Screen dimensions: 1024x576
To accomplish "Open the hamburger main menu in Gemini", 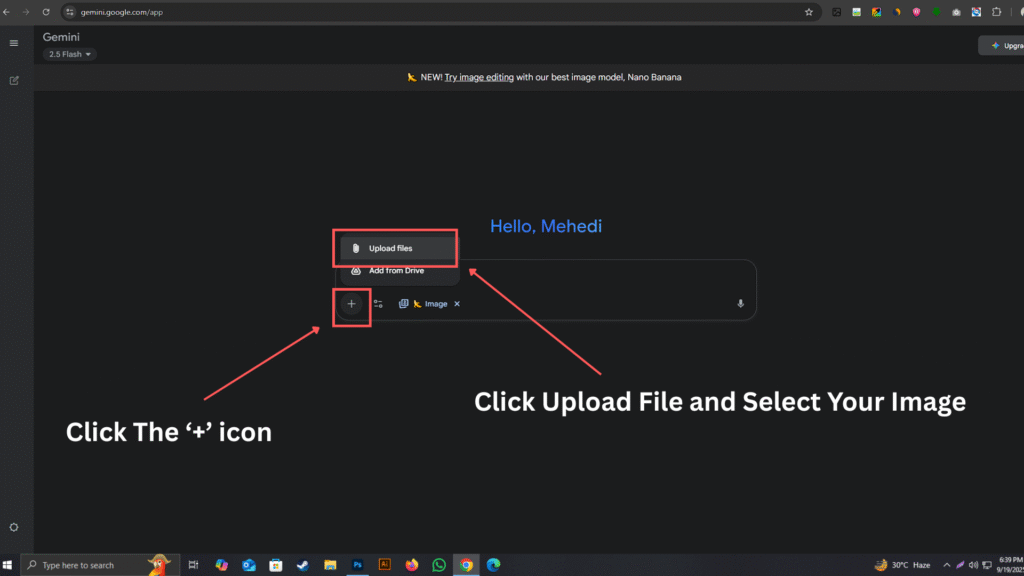I will (14, 43).
